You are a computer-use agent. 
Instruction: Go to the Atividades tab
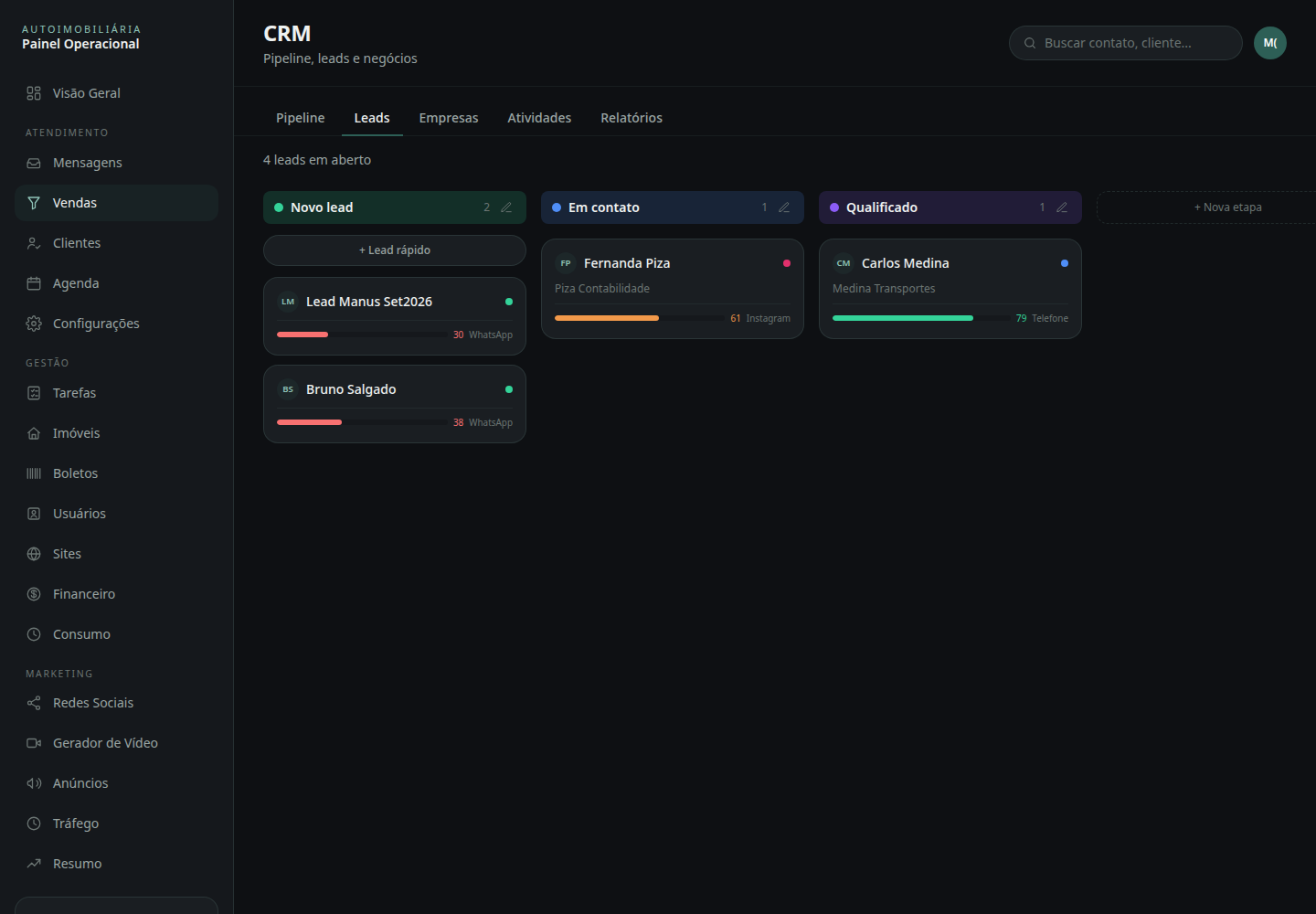[539, 118]
